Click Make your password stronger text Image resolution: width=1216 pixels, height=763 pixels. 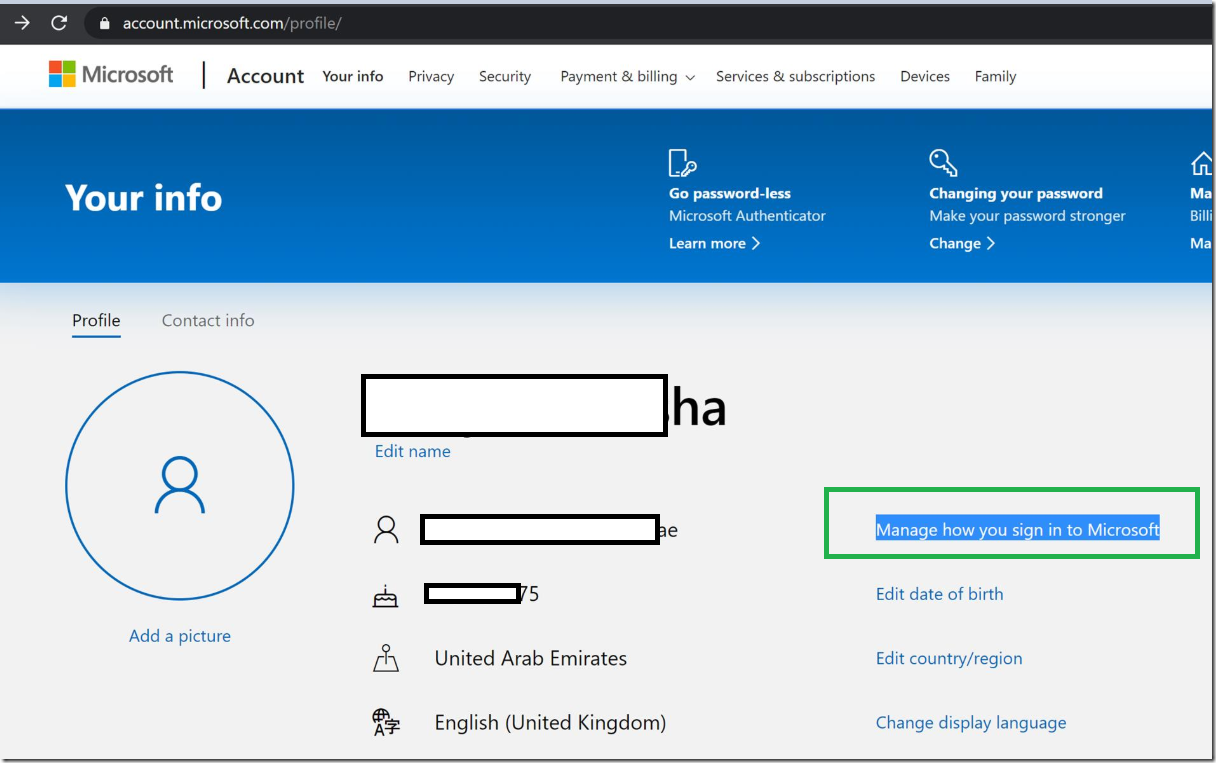point(1027,216)
